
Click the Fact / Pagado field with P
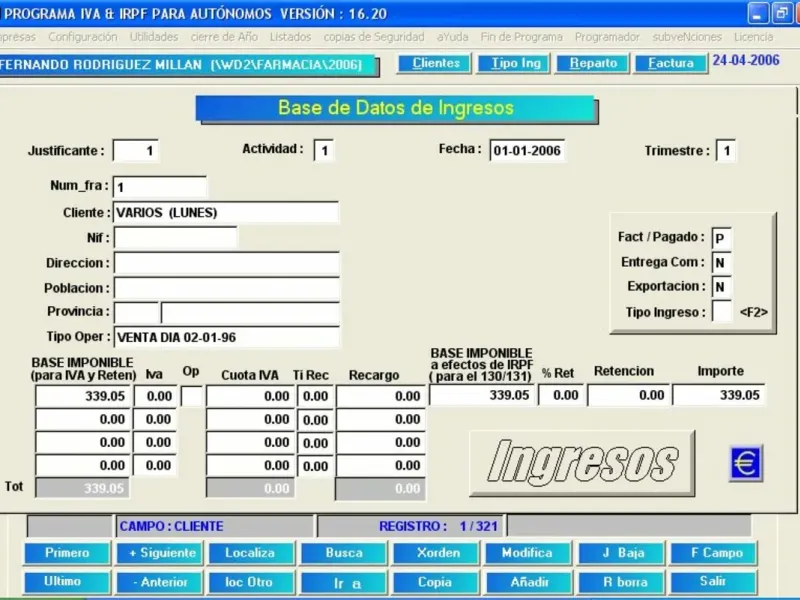coord(721,238)
